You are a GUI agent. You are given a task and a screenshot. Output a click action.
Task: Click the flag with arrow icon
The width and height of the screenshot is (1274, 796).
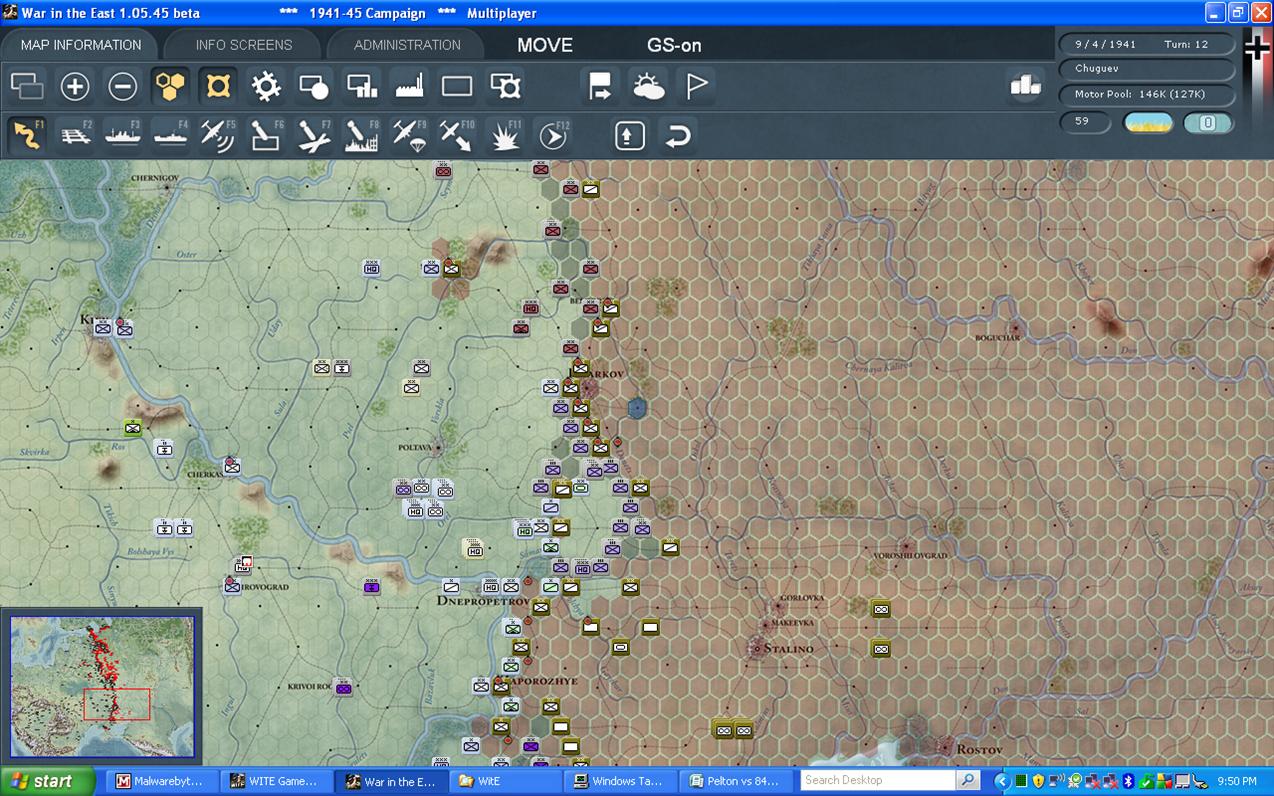pyautogui.click(x=600, y=86)
